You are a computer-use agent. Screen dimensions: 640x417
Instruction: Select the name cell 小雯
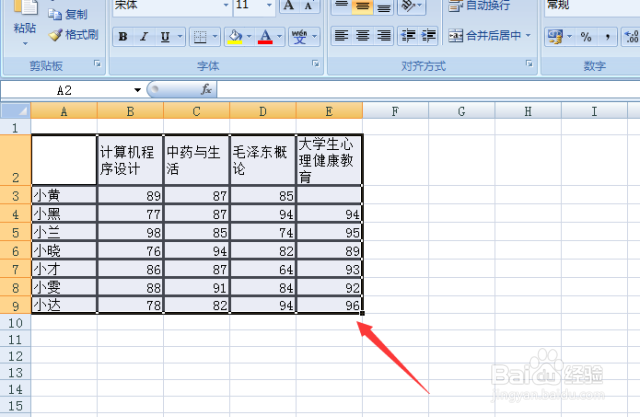click(x=64, y=287)
